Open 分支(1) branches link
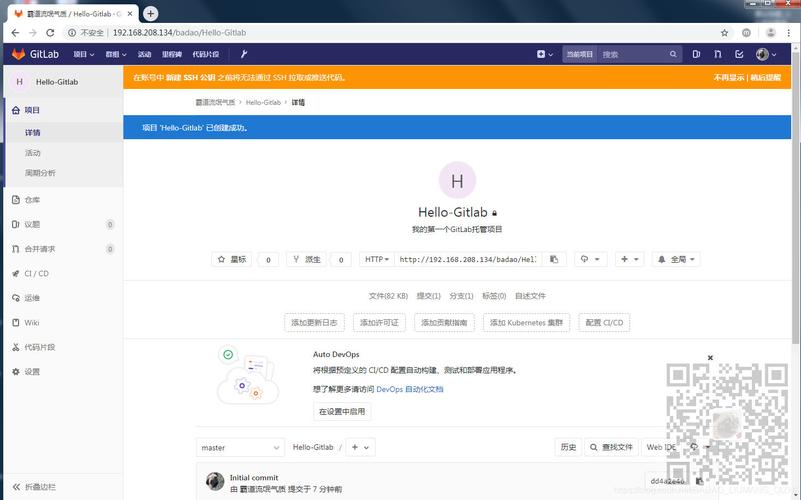 [461, 296]
